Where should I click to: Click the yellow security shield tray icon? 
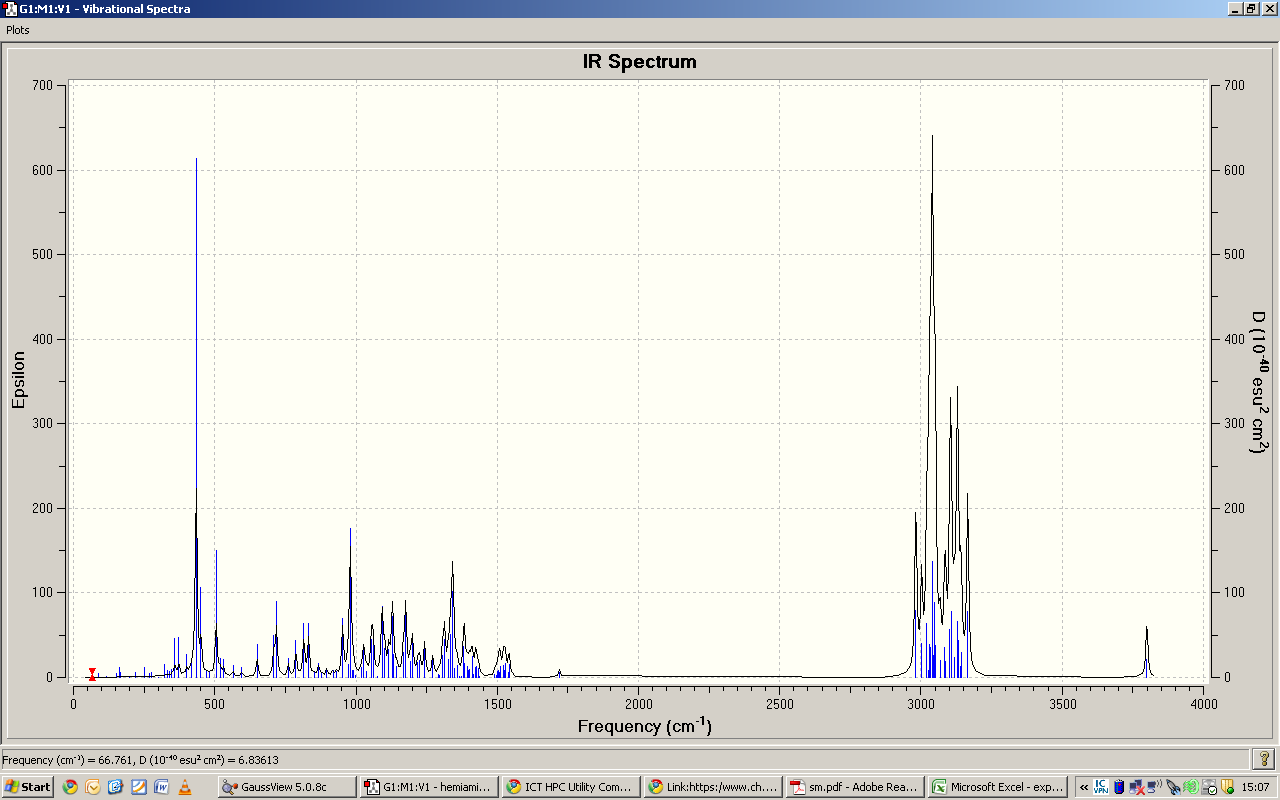1227,787
